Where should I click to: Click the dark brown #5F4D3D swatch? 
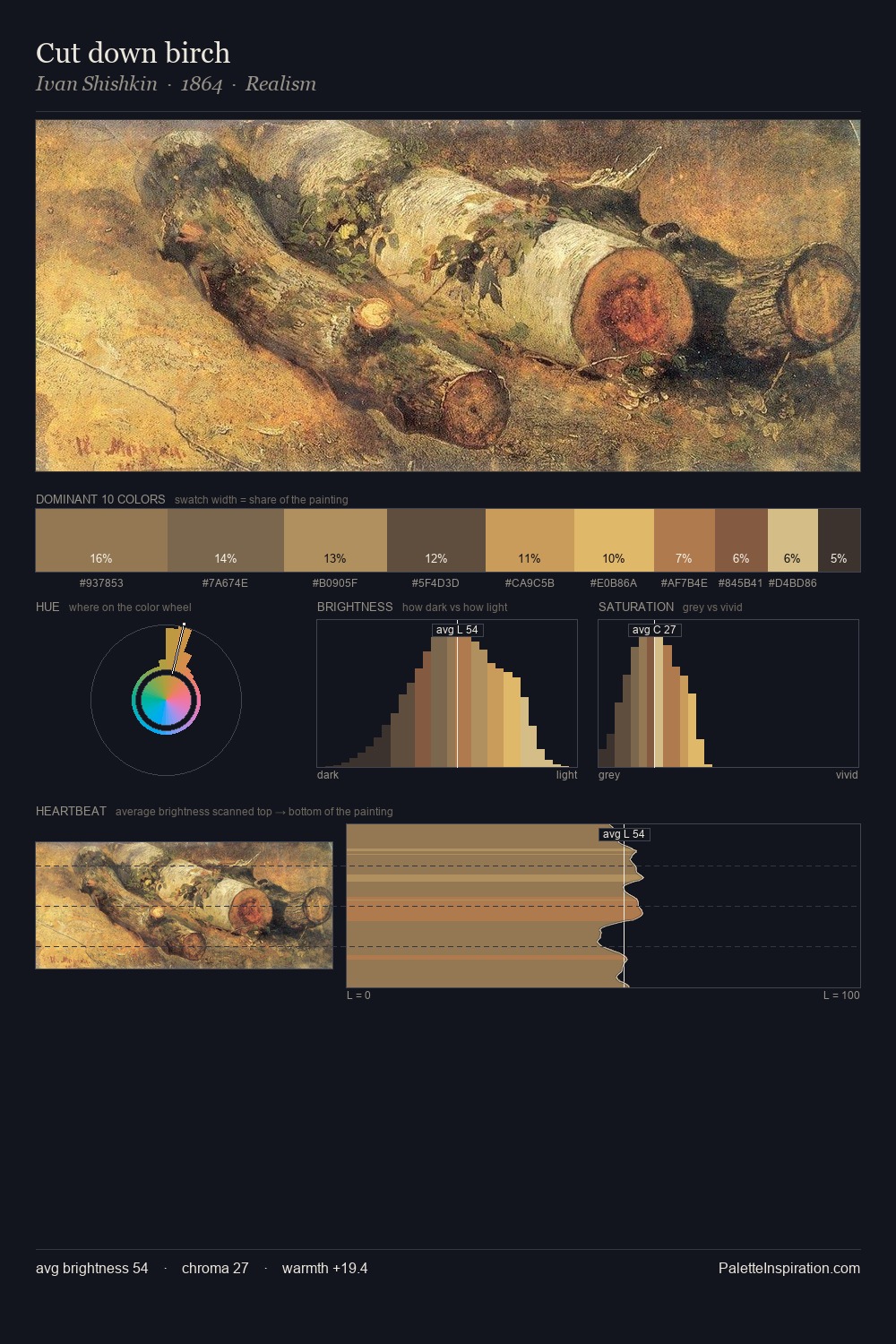click(436, 540)
